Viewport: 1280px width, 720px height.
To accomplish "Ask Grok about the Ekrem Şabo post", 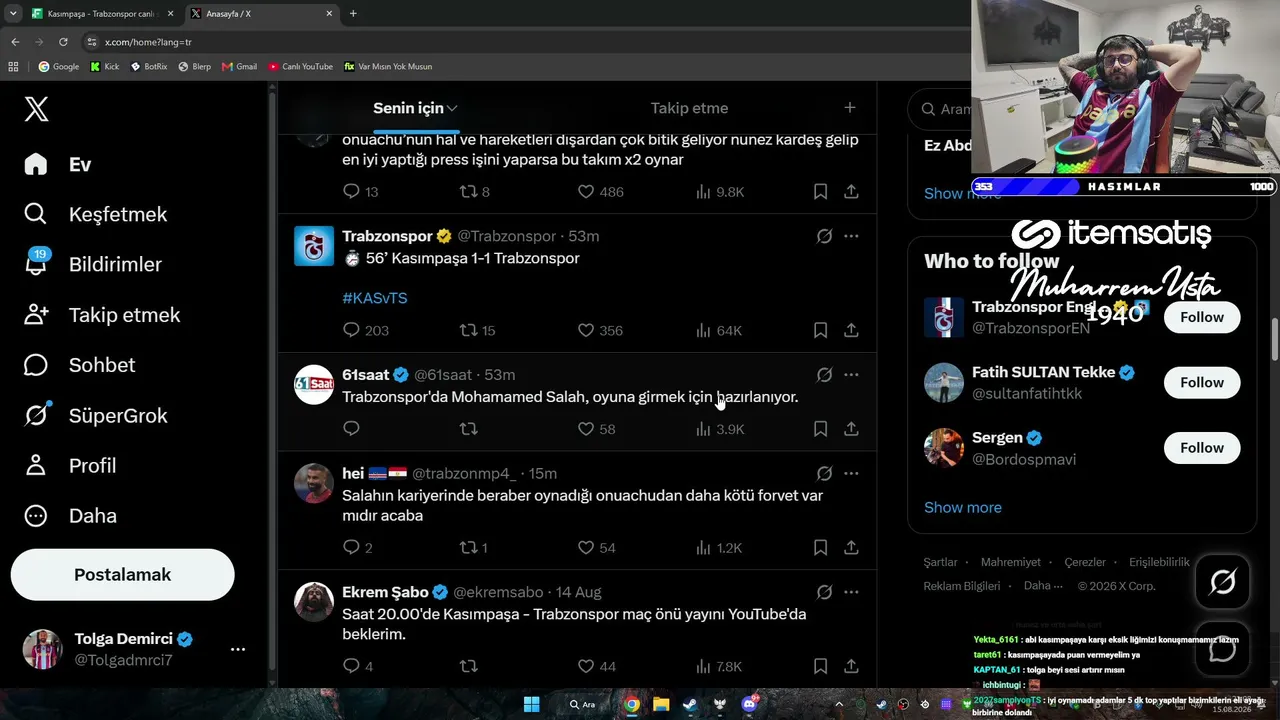I will 824,592.
